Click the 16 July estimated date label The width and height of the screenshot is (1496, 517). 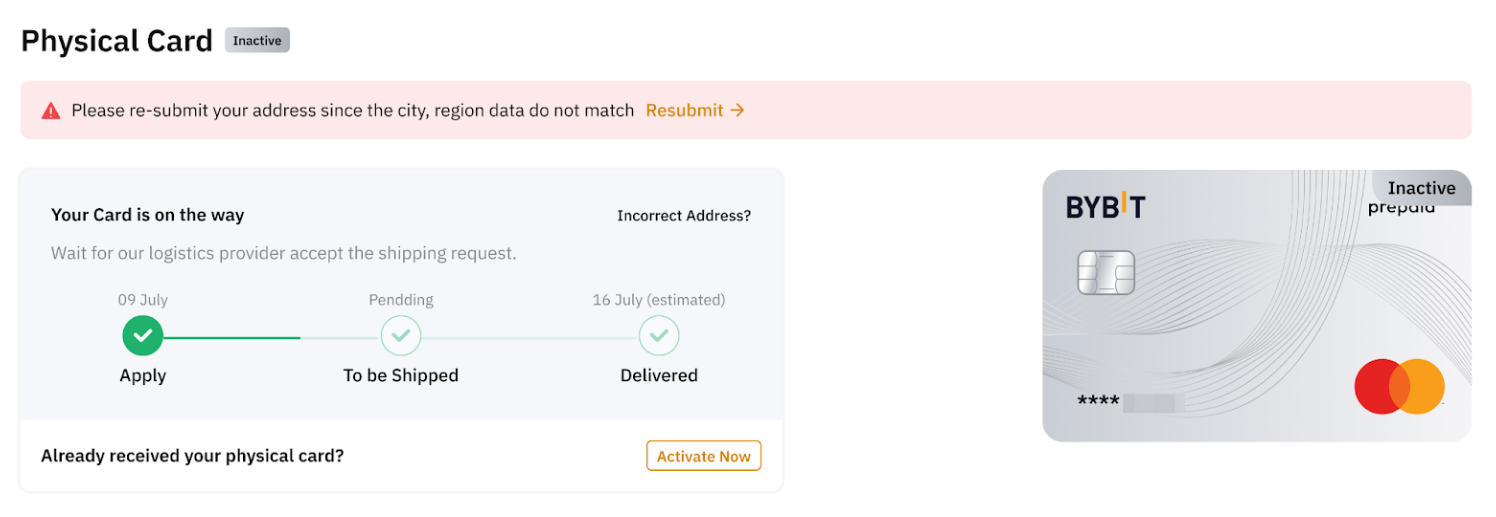[x=658, y=299]
